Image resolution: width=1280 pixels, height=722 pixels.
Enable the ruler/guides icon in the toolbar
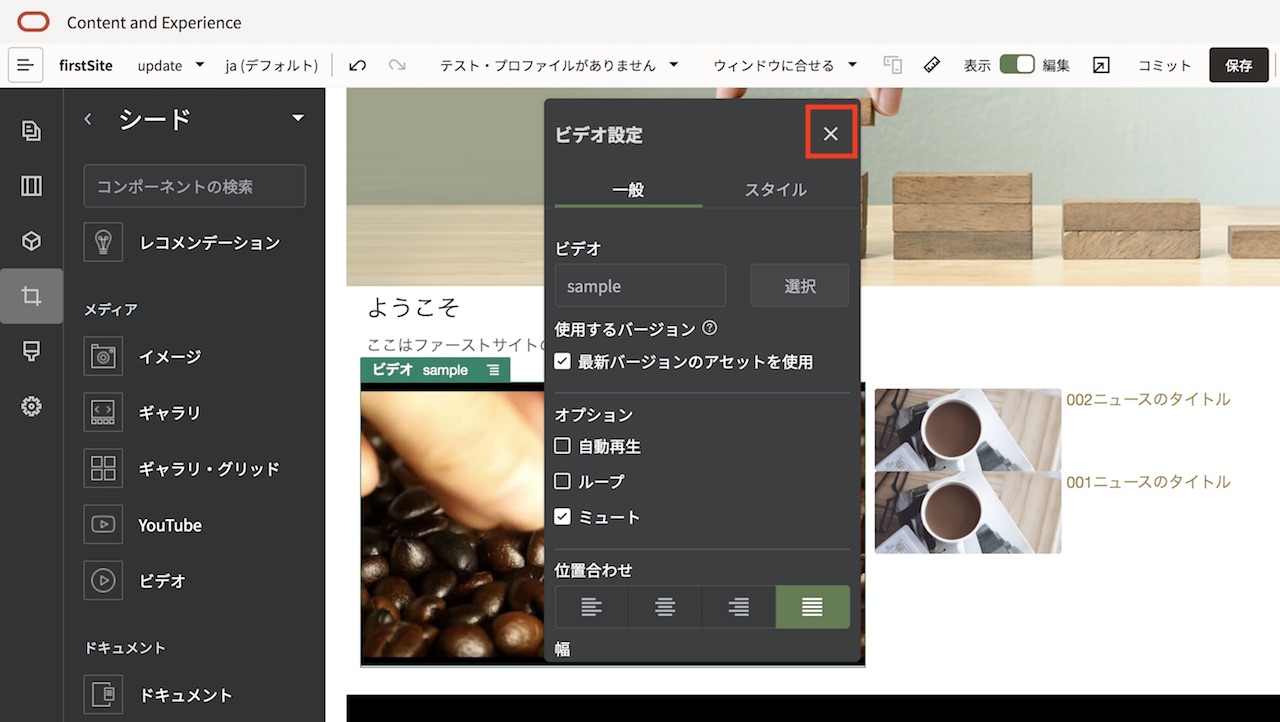931,64
